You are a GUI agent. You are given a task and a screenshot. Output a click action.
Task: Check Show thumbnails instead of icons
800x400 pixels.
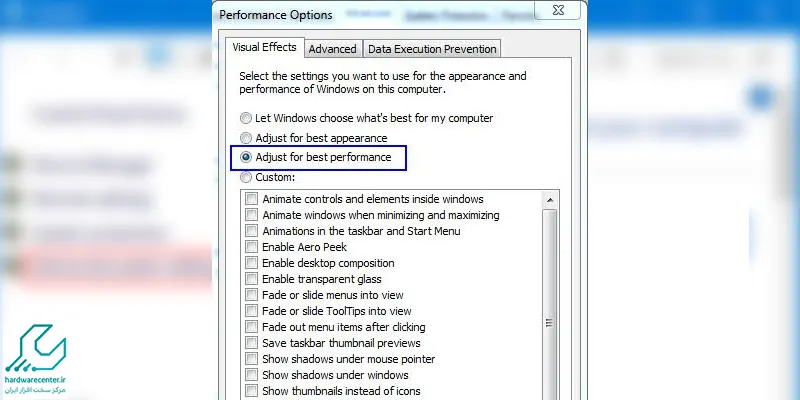(252, 391)
